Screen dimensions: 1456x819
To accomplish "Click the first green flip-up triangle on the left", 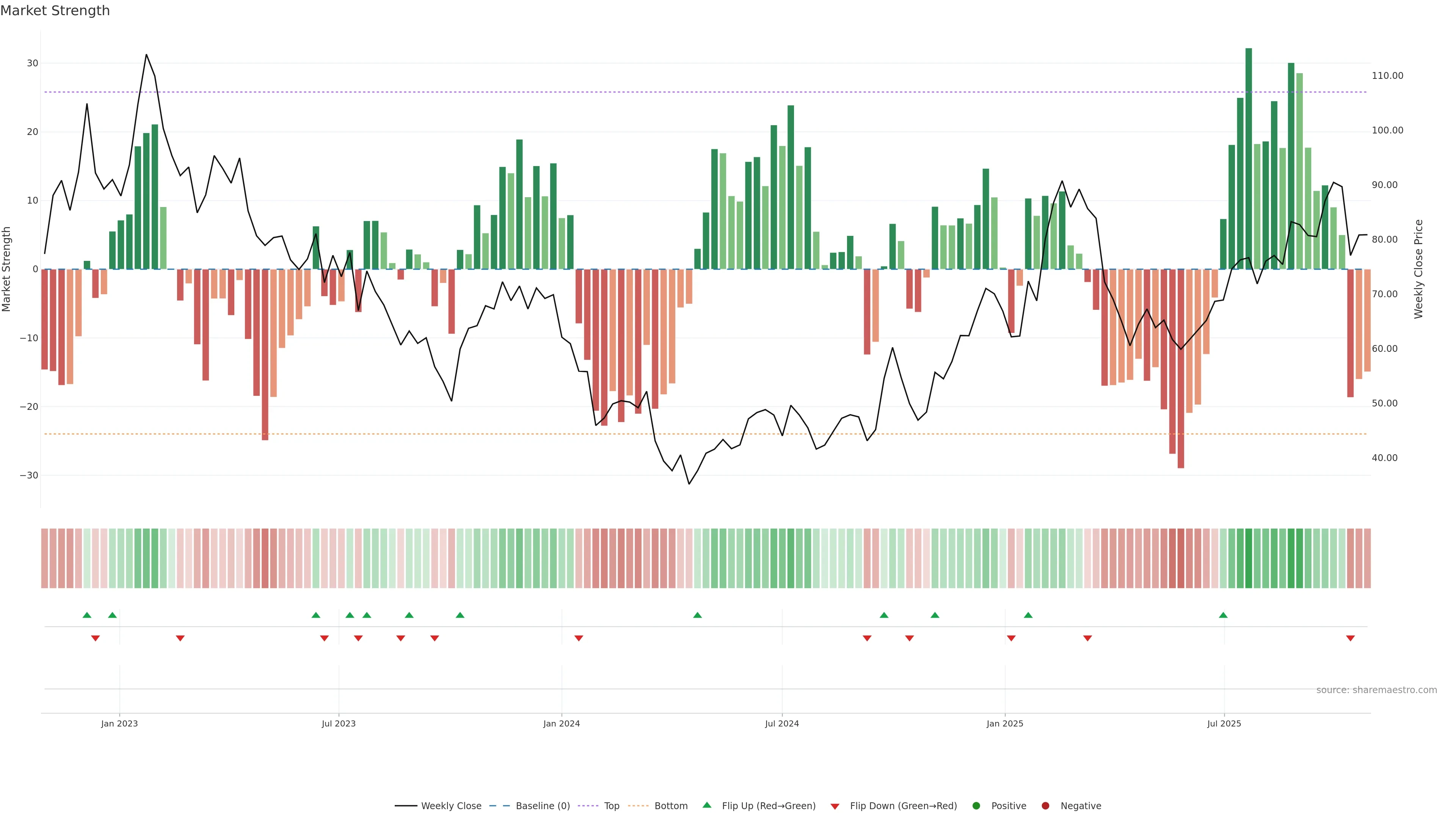I will [87, 615].
